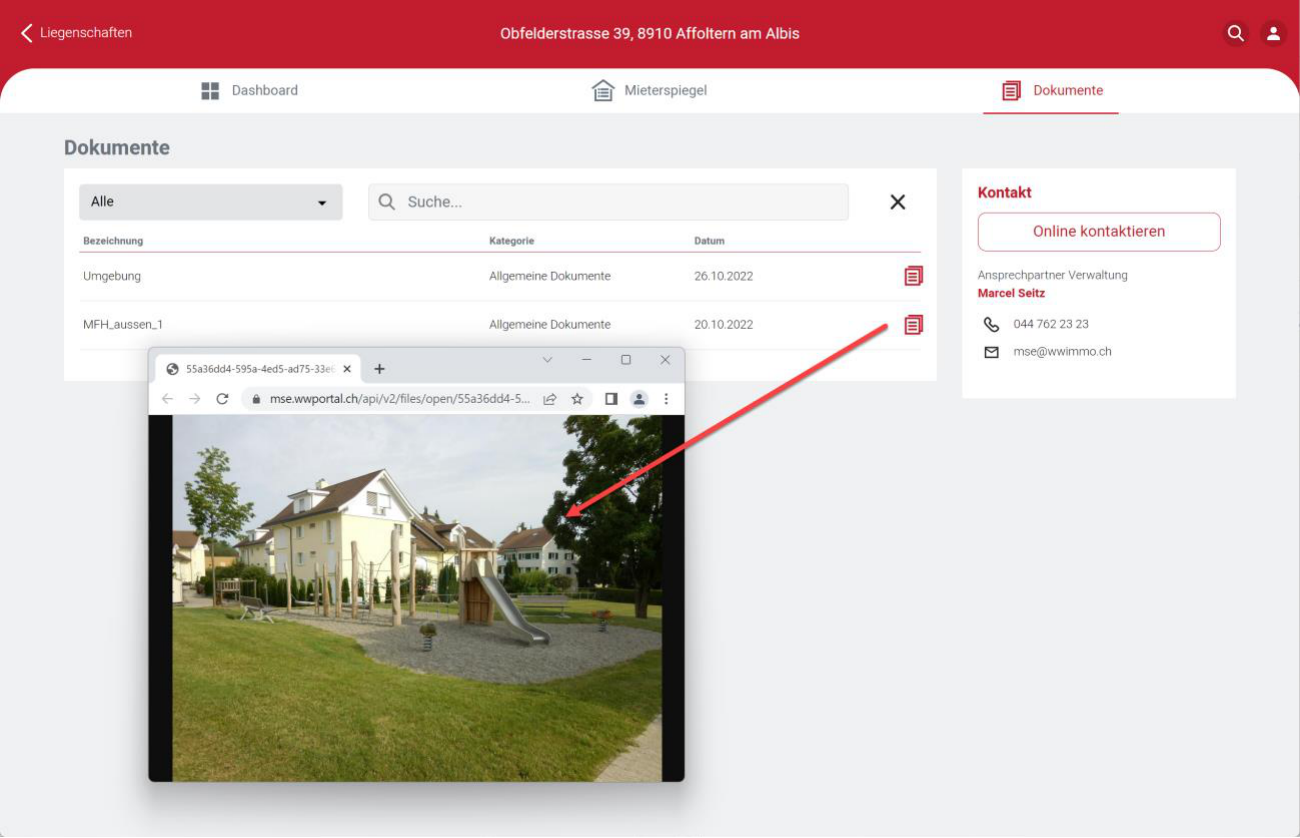Open the Marcel Seitz contact link
Image resolution: width=1300 pixels, height=838 pixels.
click(x=1011, y=293)
